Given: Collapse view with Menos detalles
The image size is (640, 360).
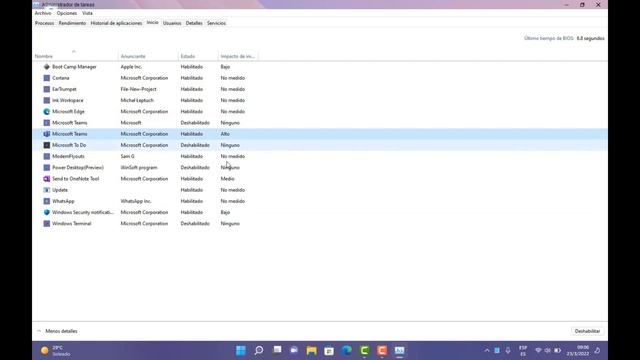Looking at the screenshot, I should (57, 331).
